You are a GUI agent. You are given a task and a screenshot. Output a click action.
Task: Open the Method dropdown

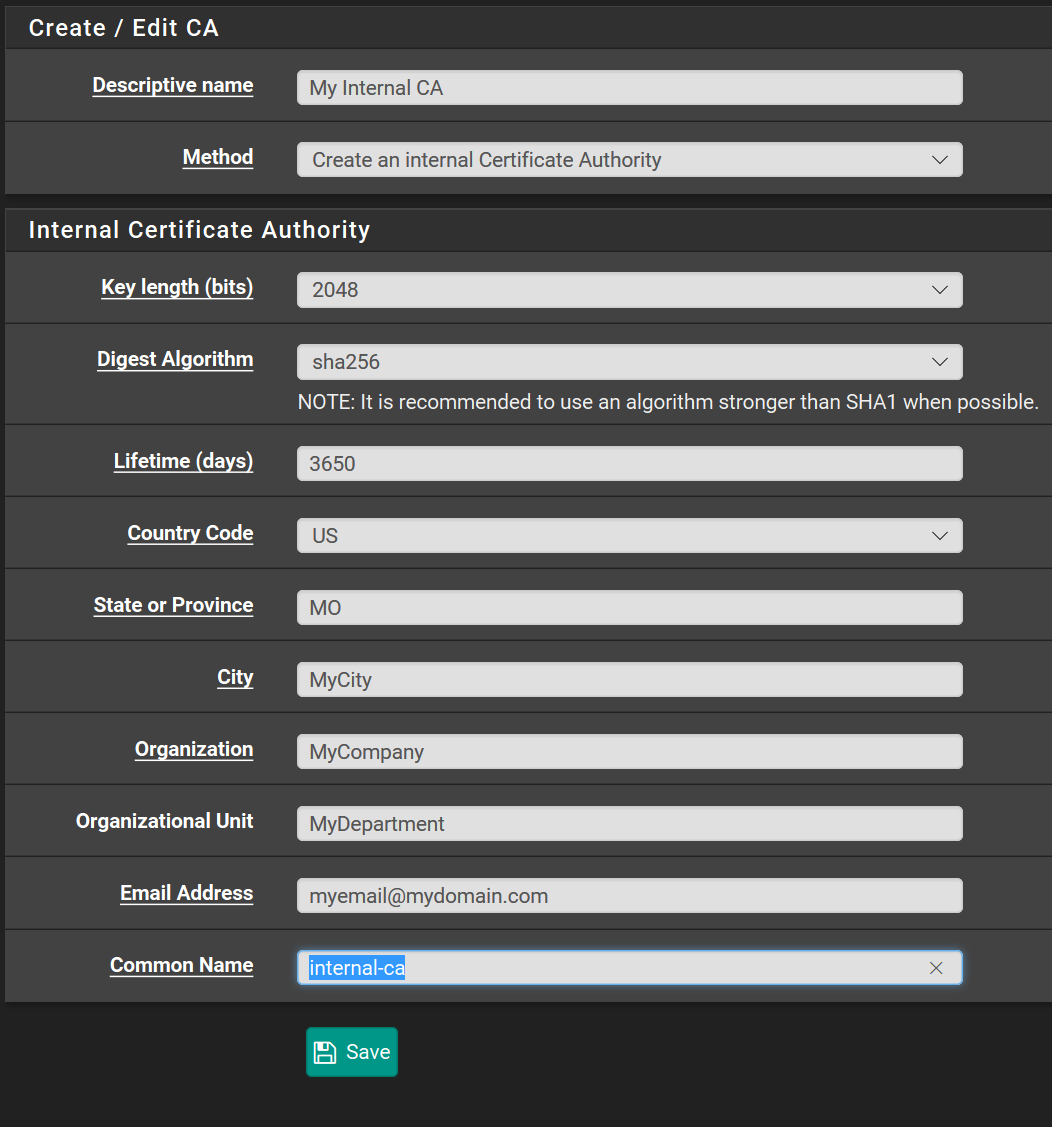pyautogui.click(x=629, y=160)
